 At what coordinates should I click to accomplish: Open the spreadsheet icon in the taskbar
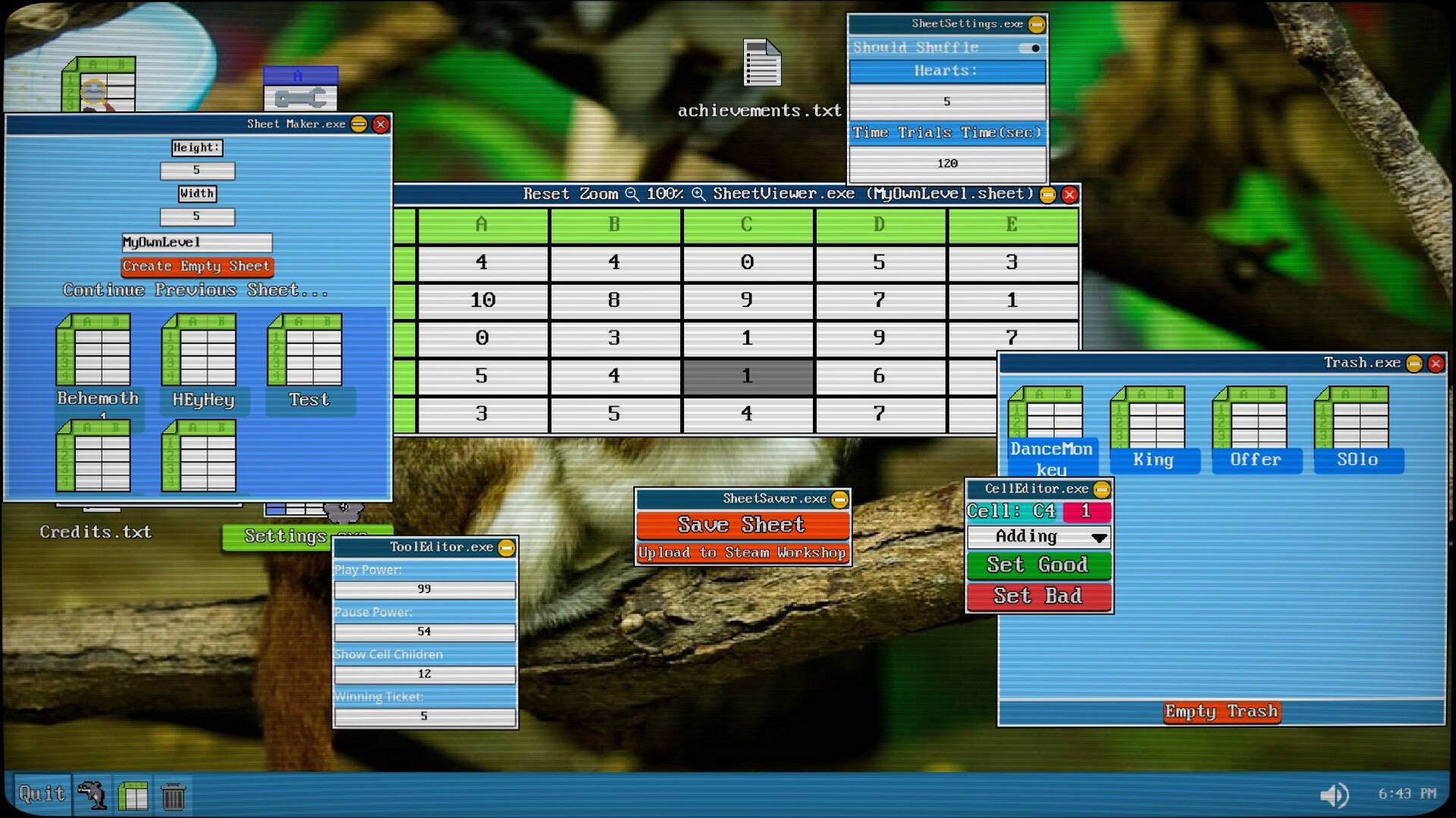[x=133, y=795]
